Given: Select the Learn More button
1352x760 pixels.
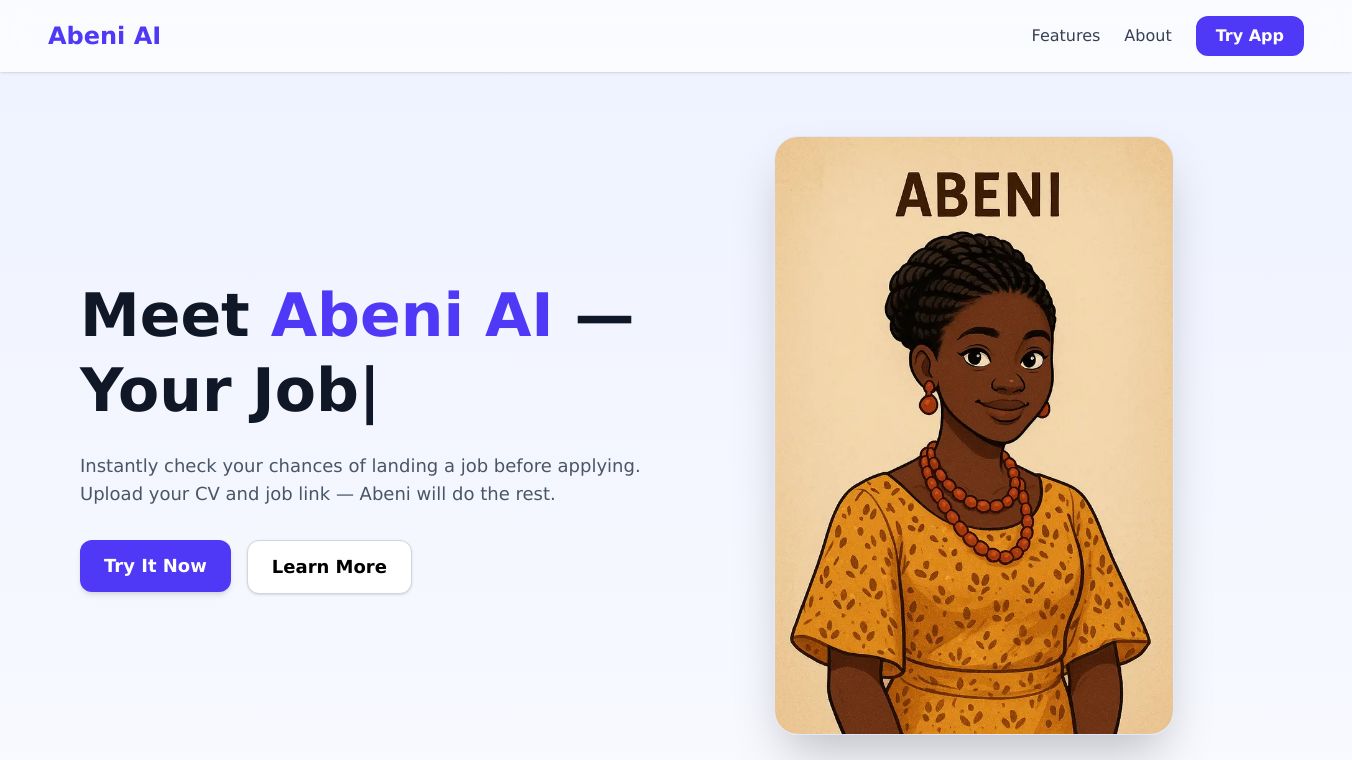Looking at the screenshot, I should 329,567.
